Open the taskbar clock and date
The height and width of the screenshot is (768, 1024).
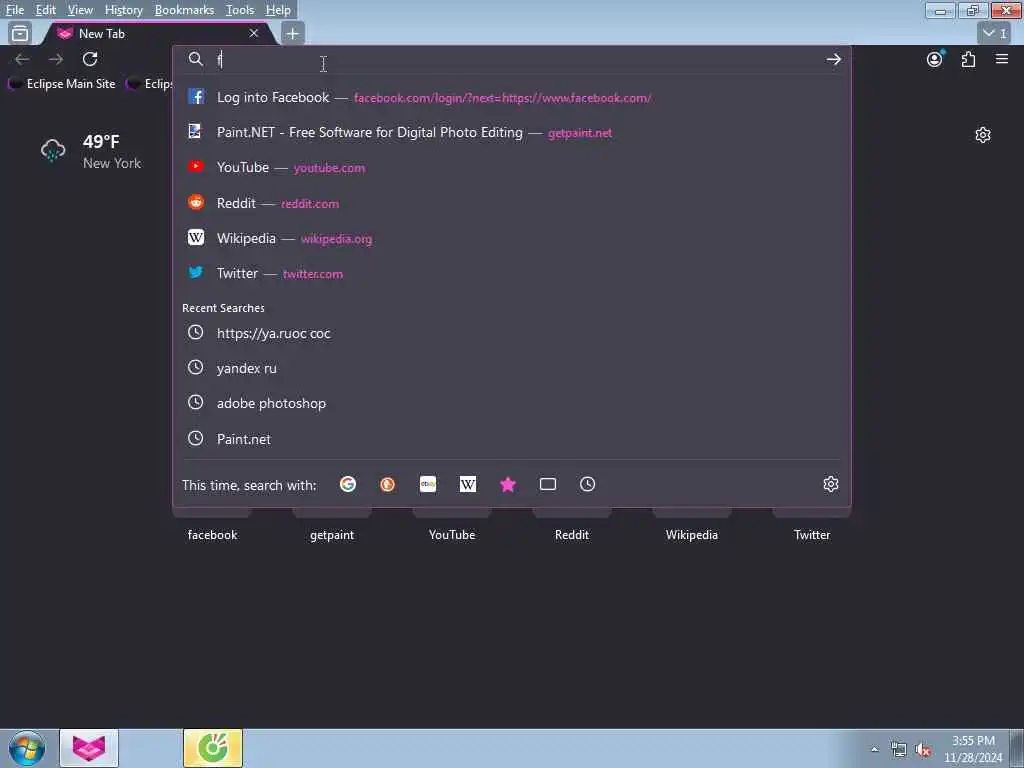coord(973,749)
